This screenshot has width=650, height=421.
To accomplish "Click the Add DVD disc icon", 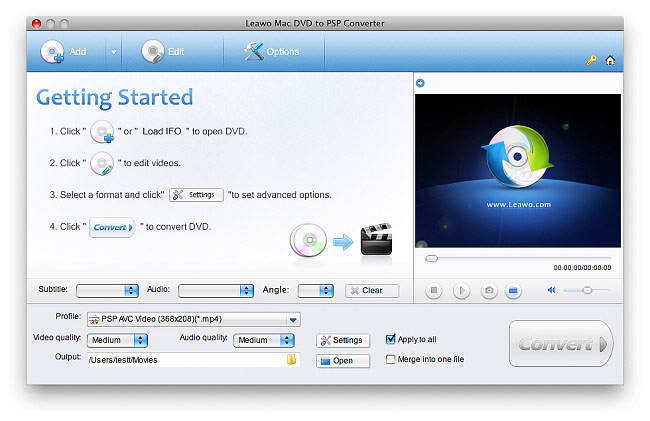I will pos(52,52).
